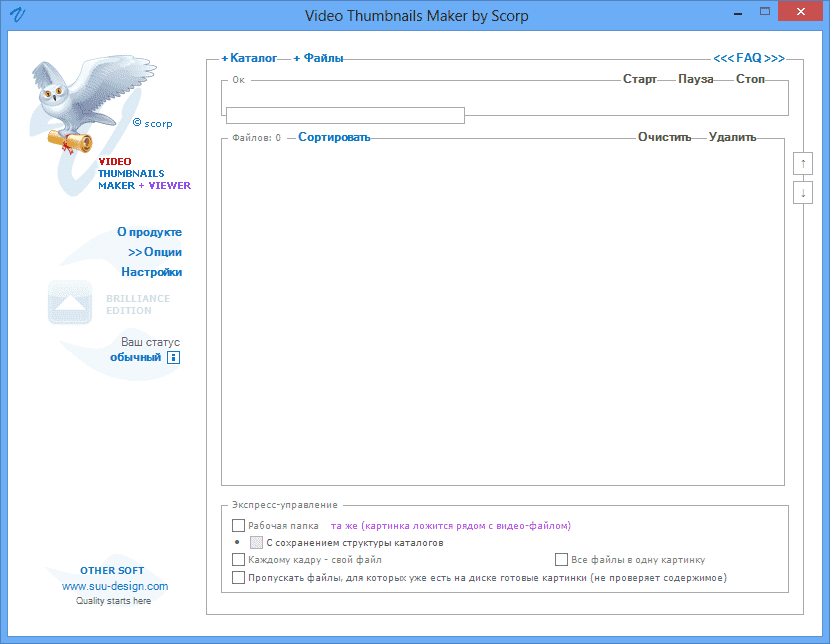Toggle Пропускать файлы skip existing pictures checkbox

238,577
